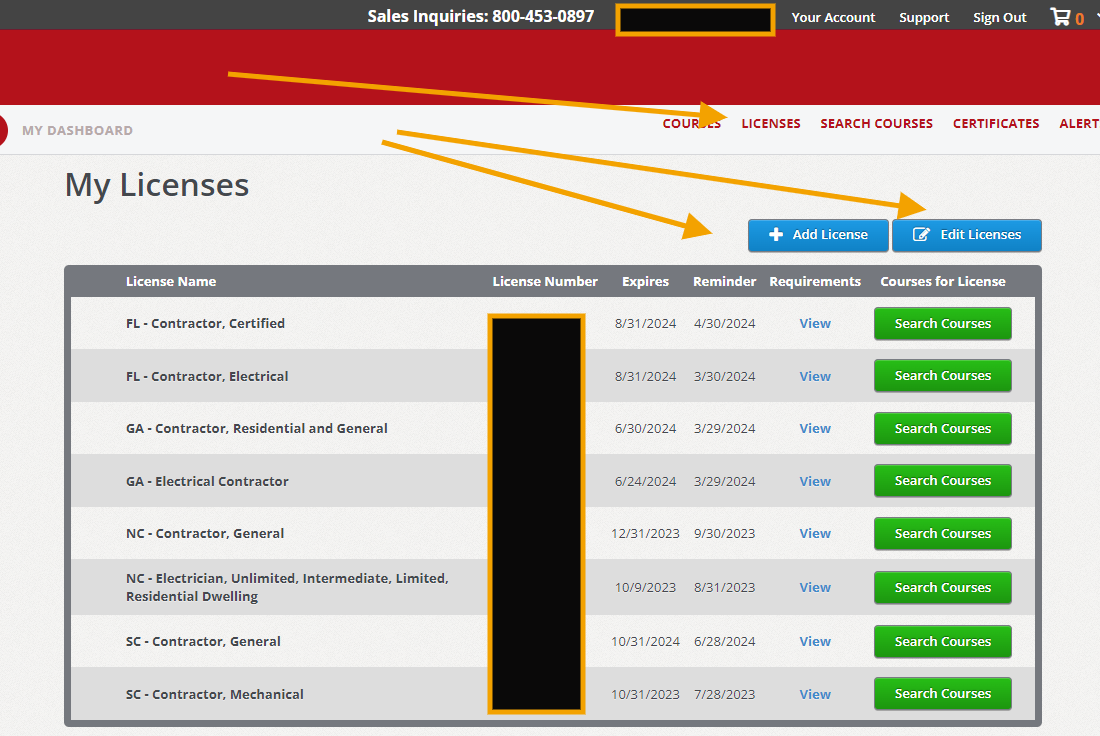Search courses for FL Contractor, Electrical
Screen dimensions: 1100x736
click(942, 376)
